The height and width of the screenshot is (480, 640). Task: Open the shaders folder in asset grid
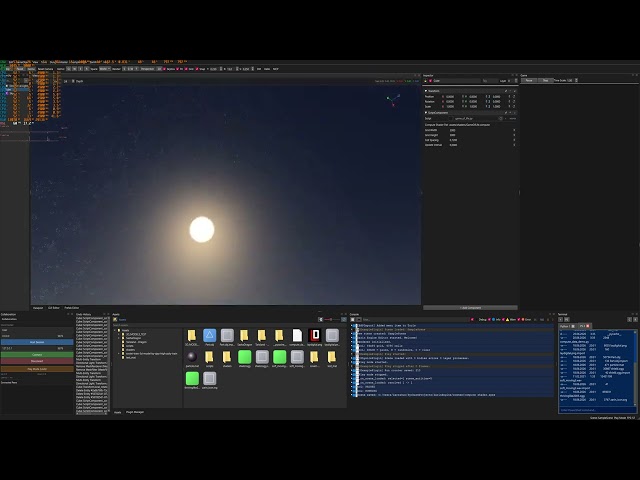click(x=227, y=357)
